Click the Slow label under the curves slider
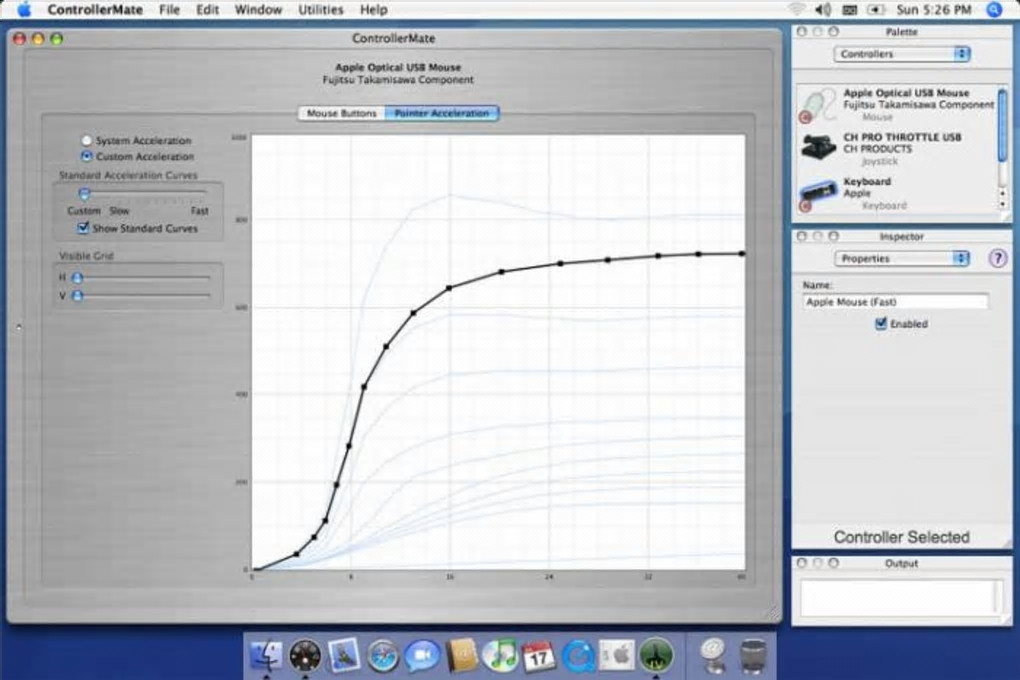 click(119, 211)
